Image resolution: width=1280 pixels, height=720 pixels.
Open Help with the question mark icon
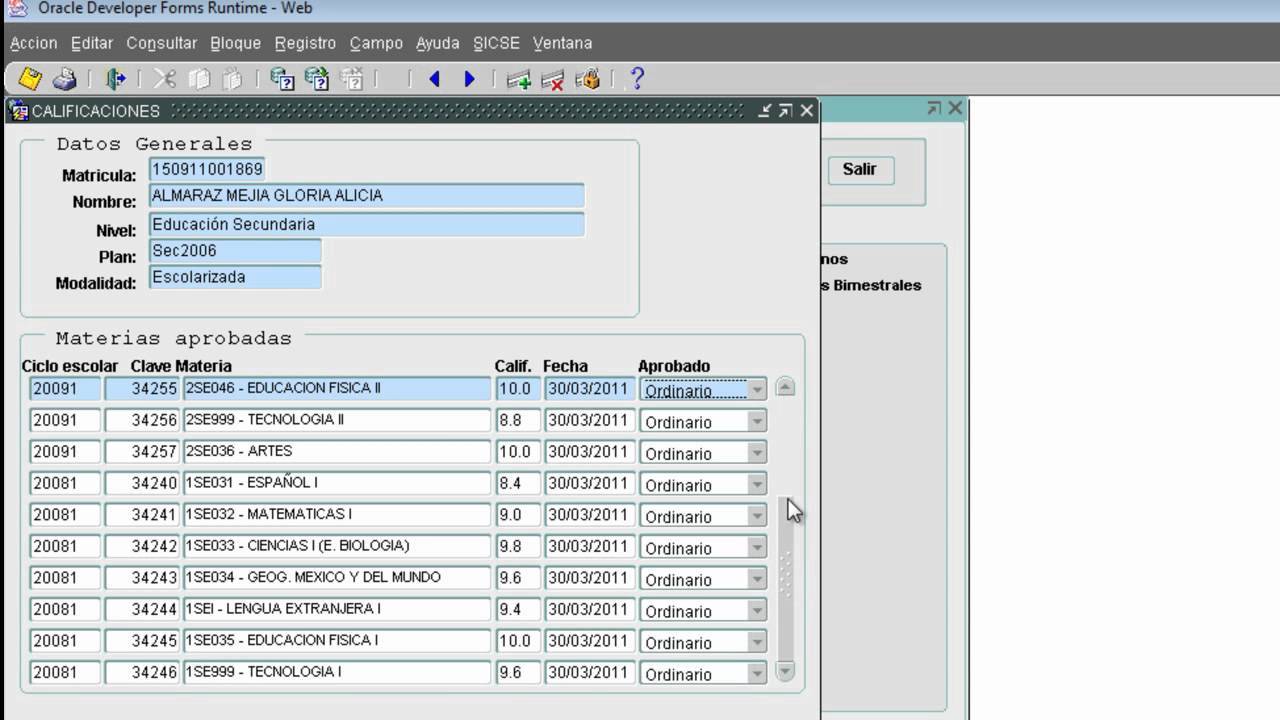pos(637,79)
